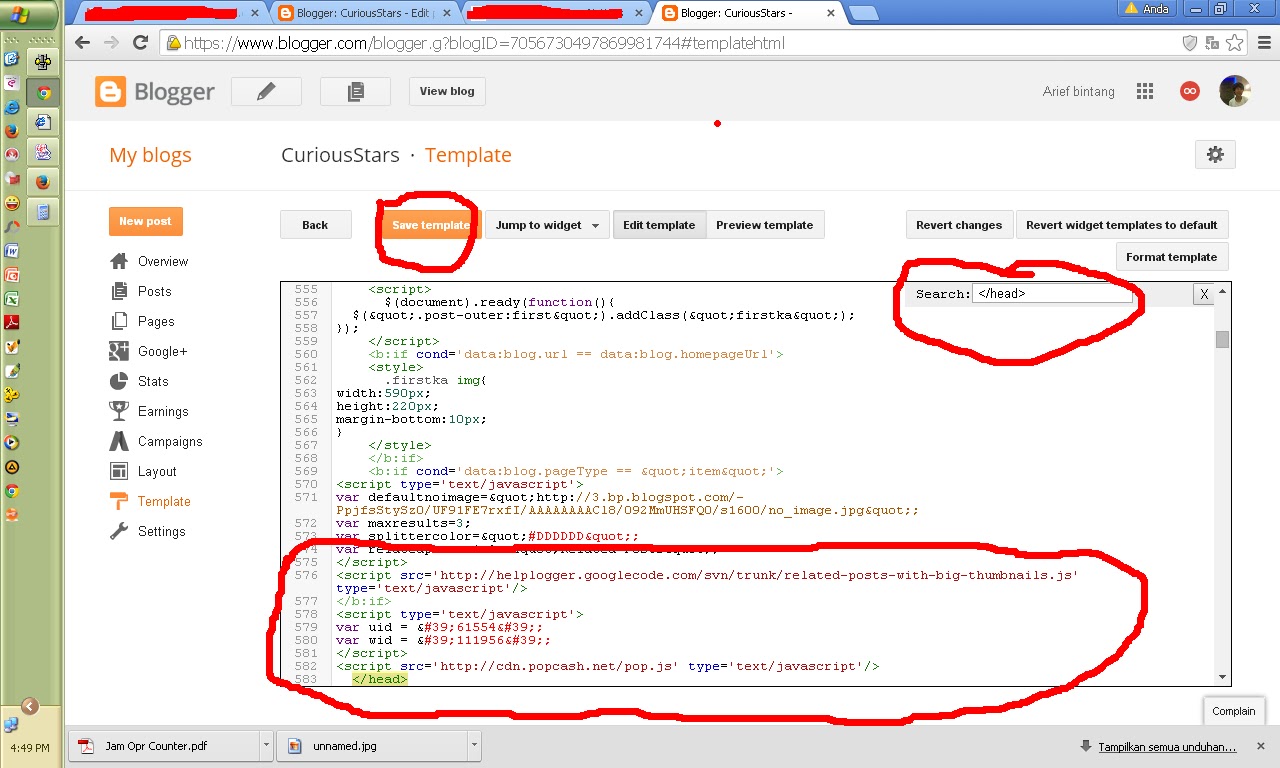
Task: Select the Preview template toggle
Action: pos(765,225)
